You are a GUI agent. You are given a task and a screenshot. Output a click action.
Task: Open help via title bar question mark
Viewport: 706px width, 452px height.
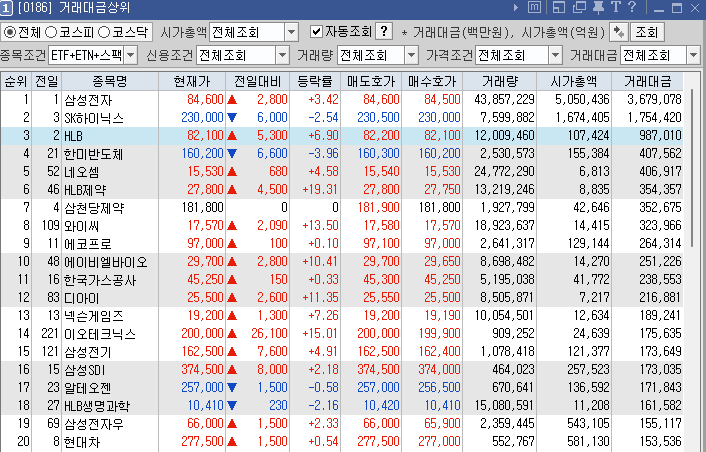coord(632,7)
